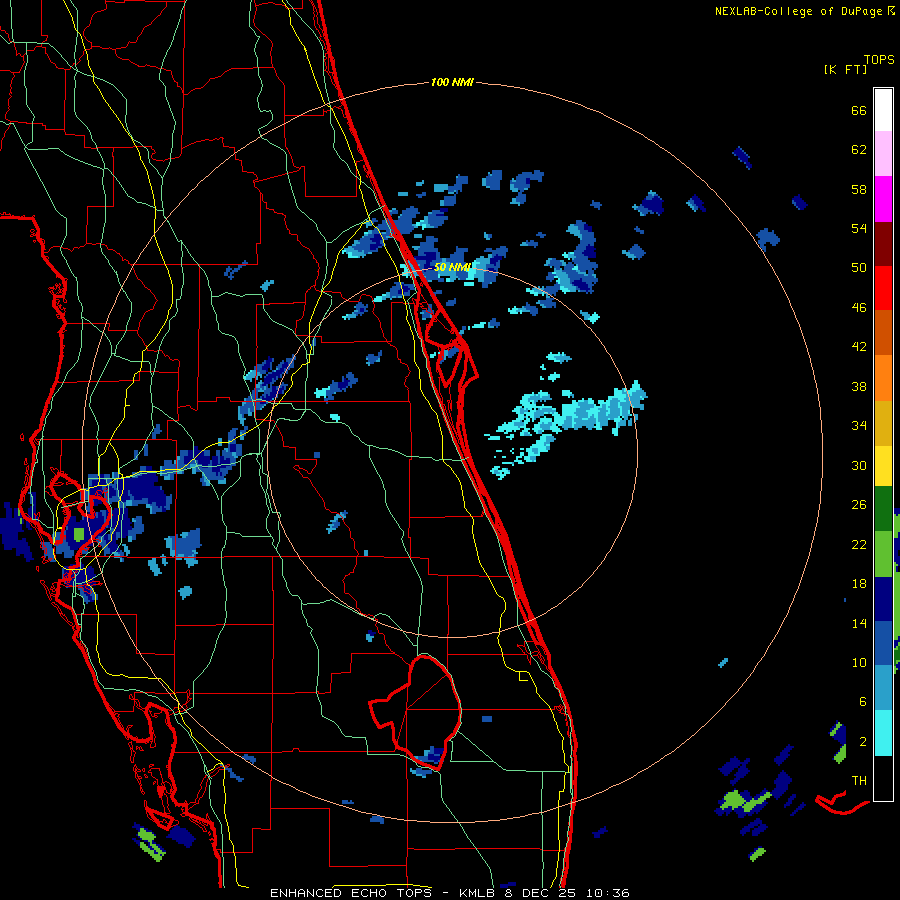Click the 8 DEC 25 date stamp
Screen dimensions: 900x900
[x=541, y=893]
